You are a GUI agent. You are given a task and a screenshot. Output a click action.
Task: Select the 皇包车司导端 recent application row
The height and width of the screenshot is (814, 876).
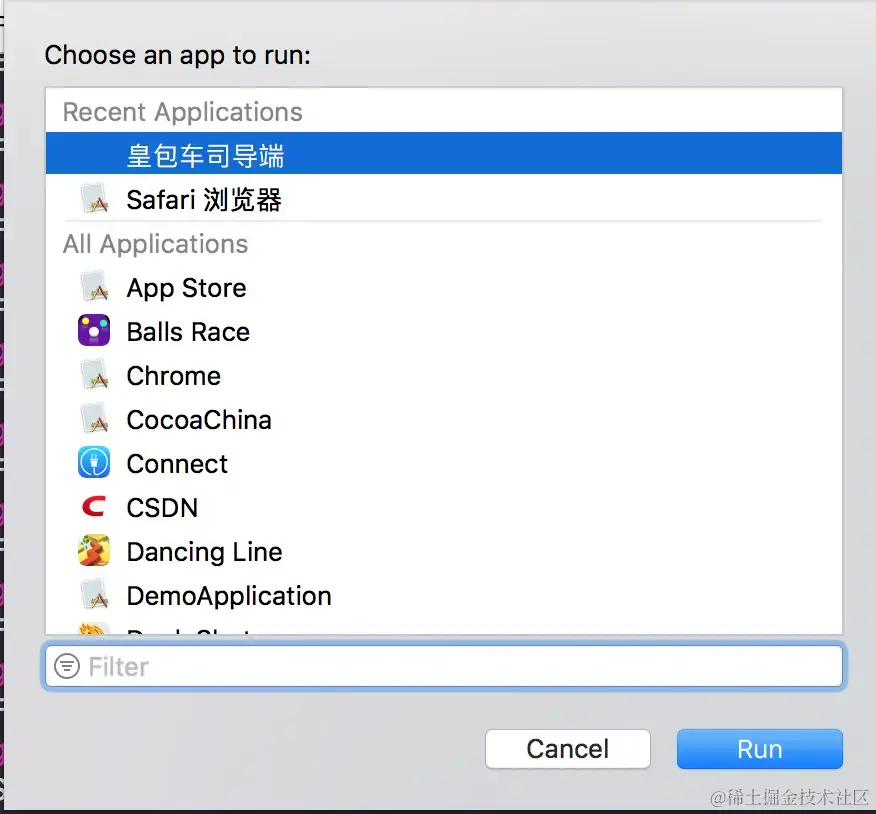[444, 153]
